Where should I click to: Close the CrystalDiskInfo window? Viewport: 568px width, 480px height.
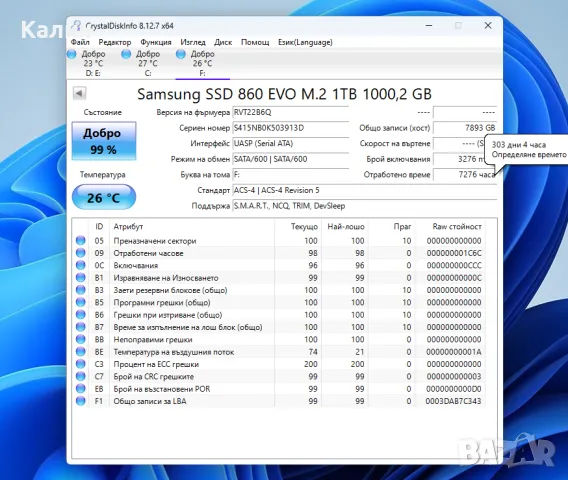[488, 26]
